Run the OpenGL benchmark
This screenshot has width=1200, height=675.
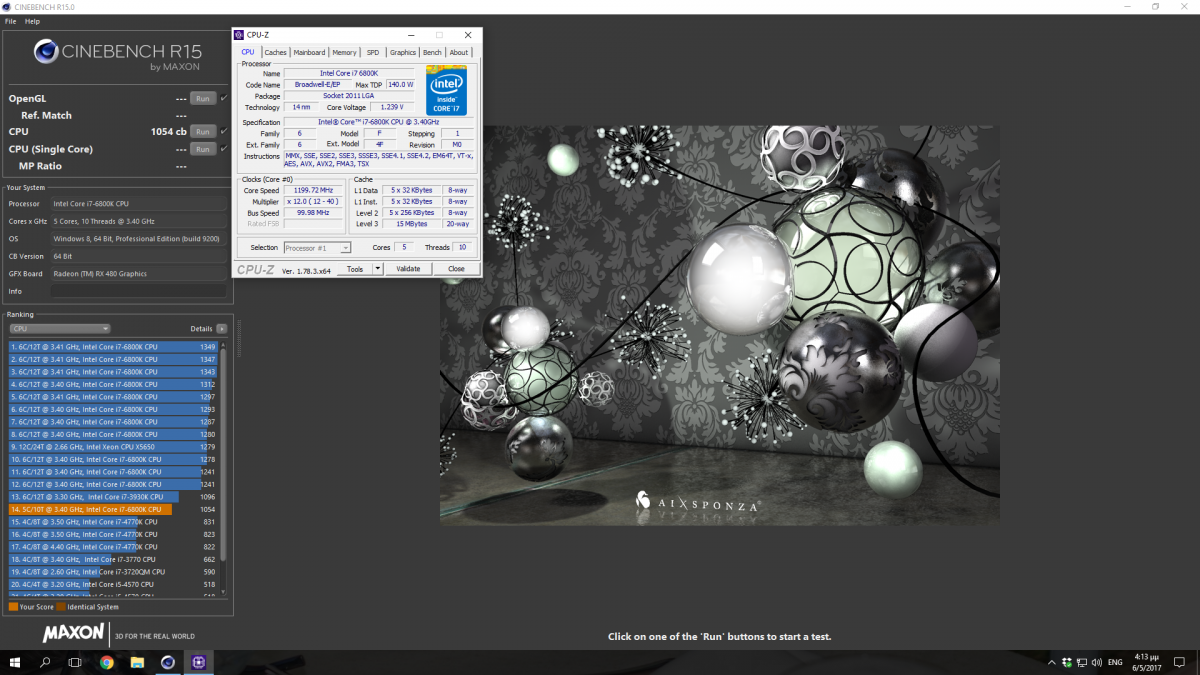pyautogui.click(x=203, y=99)
